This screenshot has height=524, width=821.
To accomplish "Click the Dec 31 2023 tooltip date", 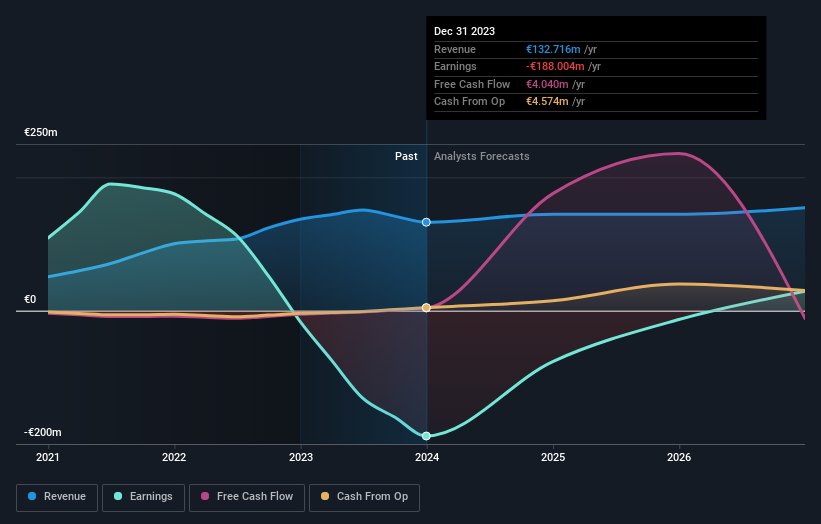I will click(x=464, y=31).
